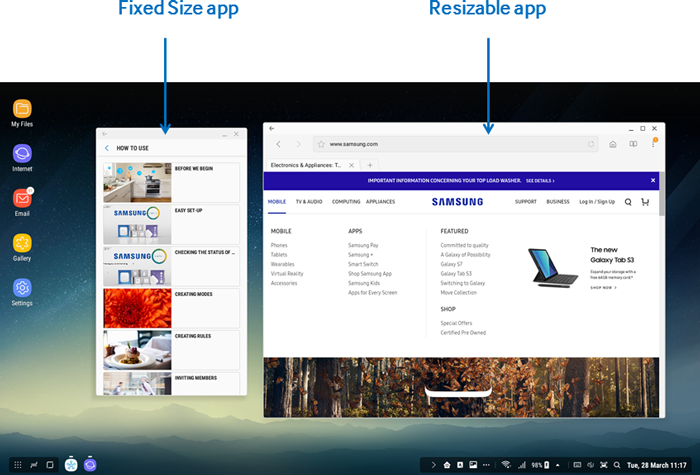Click the house notification icon in tray
The width and height of the screenshot is (700, 475).
point(447,465)
